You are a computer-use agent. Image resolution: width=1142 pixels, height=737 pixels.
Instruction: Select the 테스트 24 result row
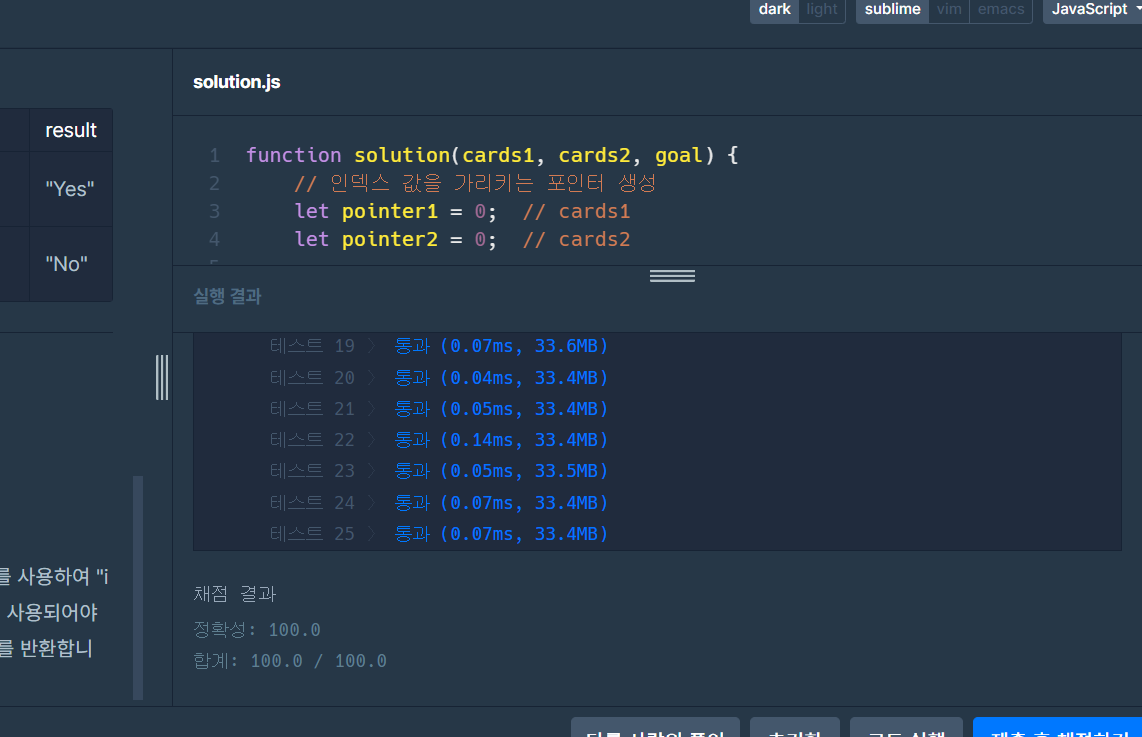(438, 502)
